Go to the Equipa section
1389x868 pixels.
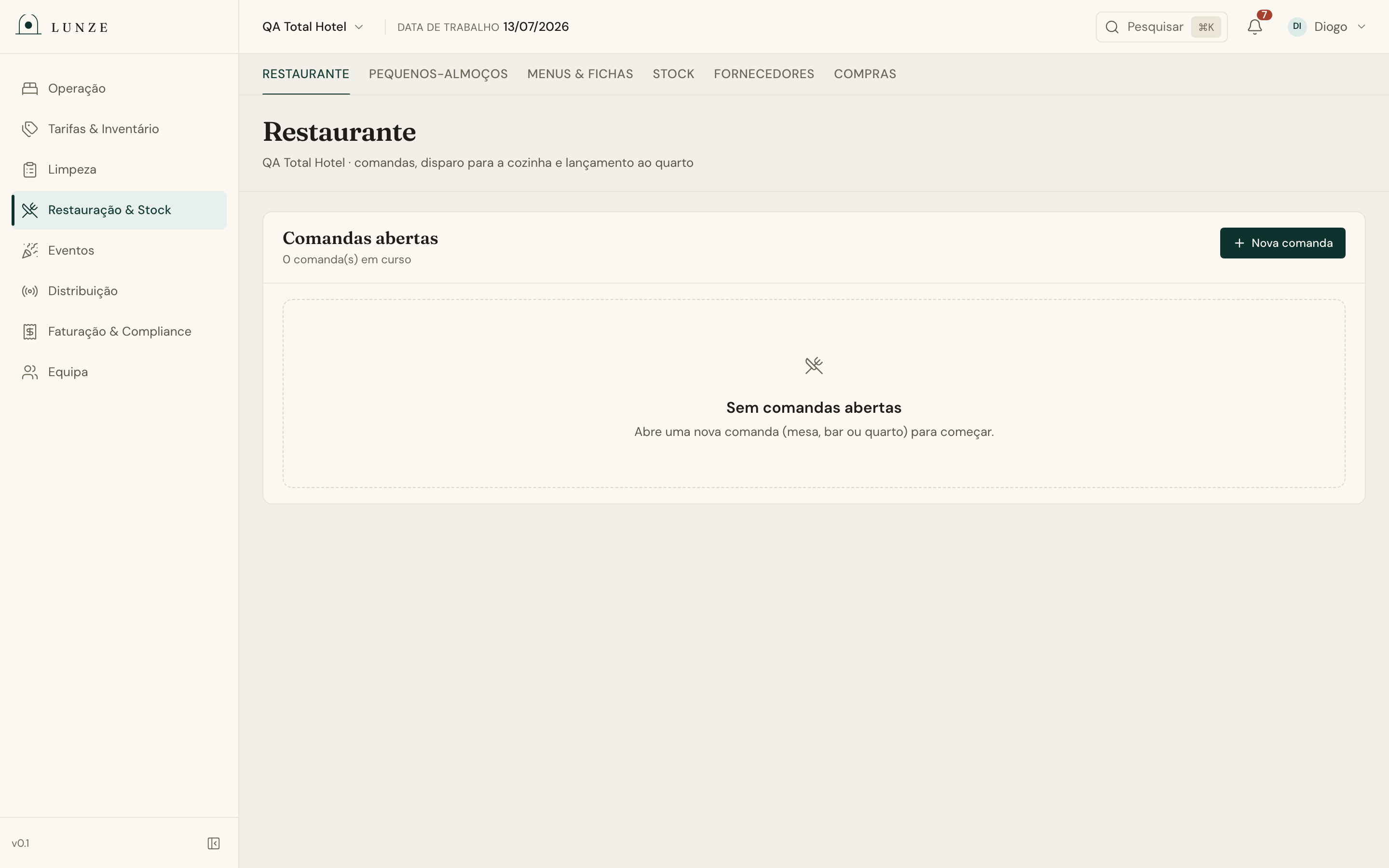[x=119, y=372]
